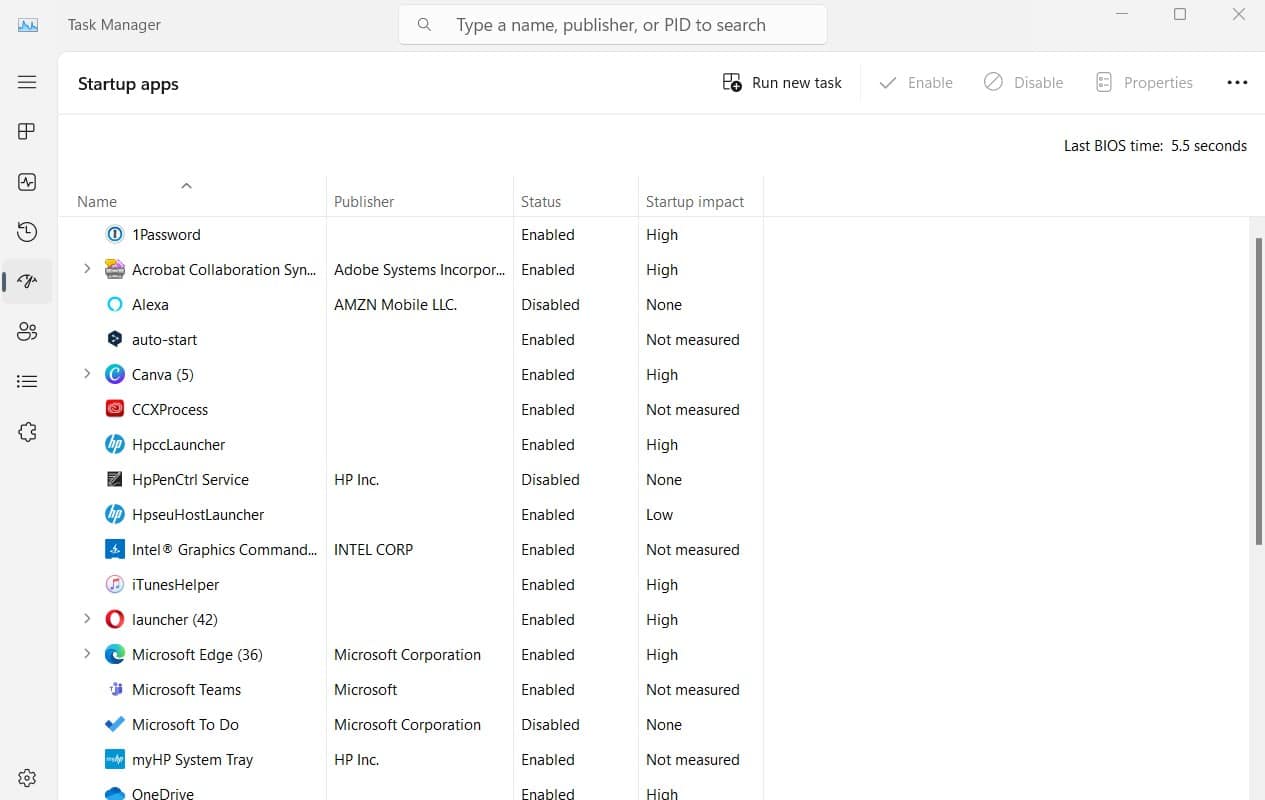Click the Microsoft Edge icon
Viewport: 1265px width, 800px height.
pyautogui.click(x=115, y=655)
